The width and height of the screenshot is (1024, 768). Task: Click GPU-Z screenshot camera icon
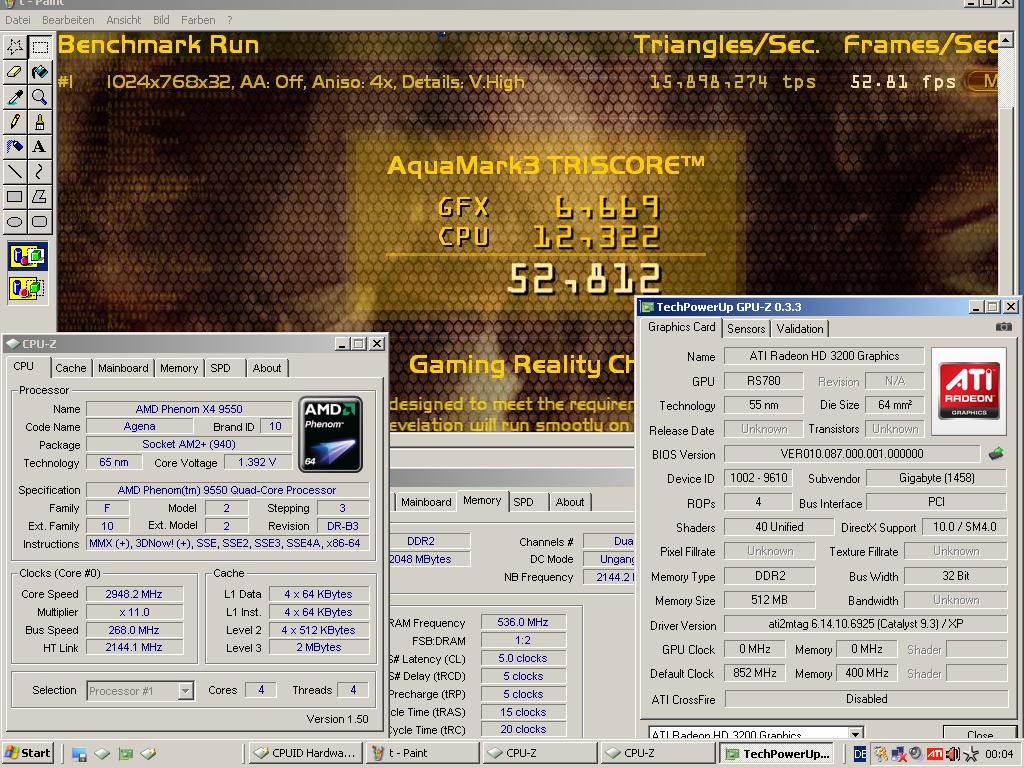tap(1004, 327)
